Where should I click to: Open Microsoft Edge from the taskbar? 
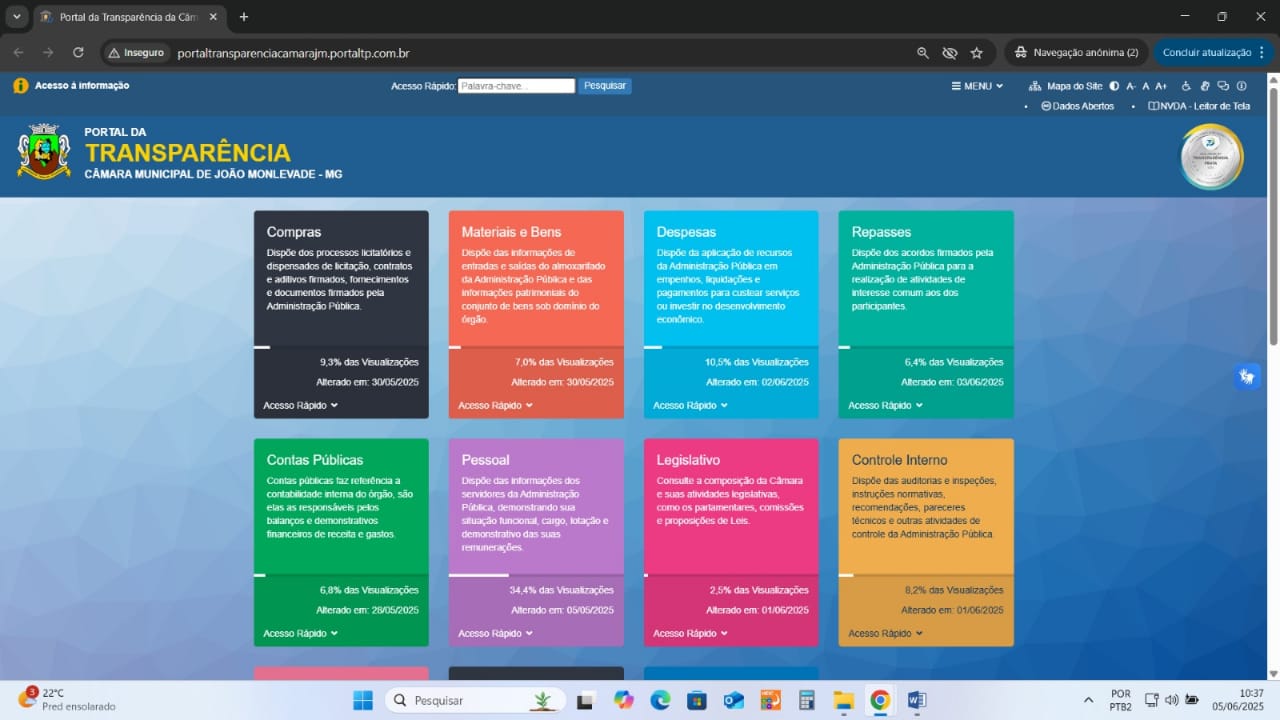click(x=660, y=700)
